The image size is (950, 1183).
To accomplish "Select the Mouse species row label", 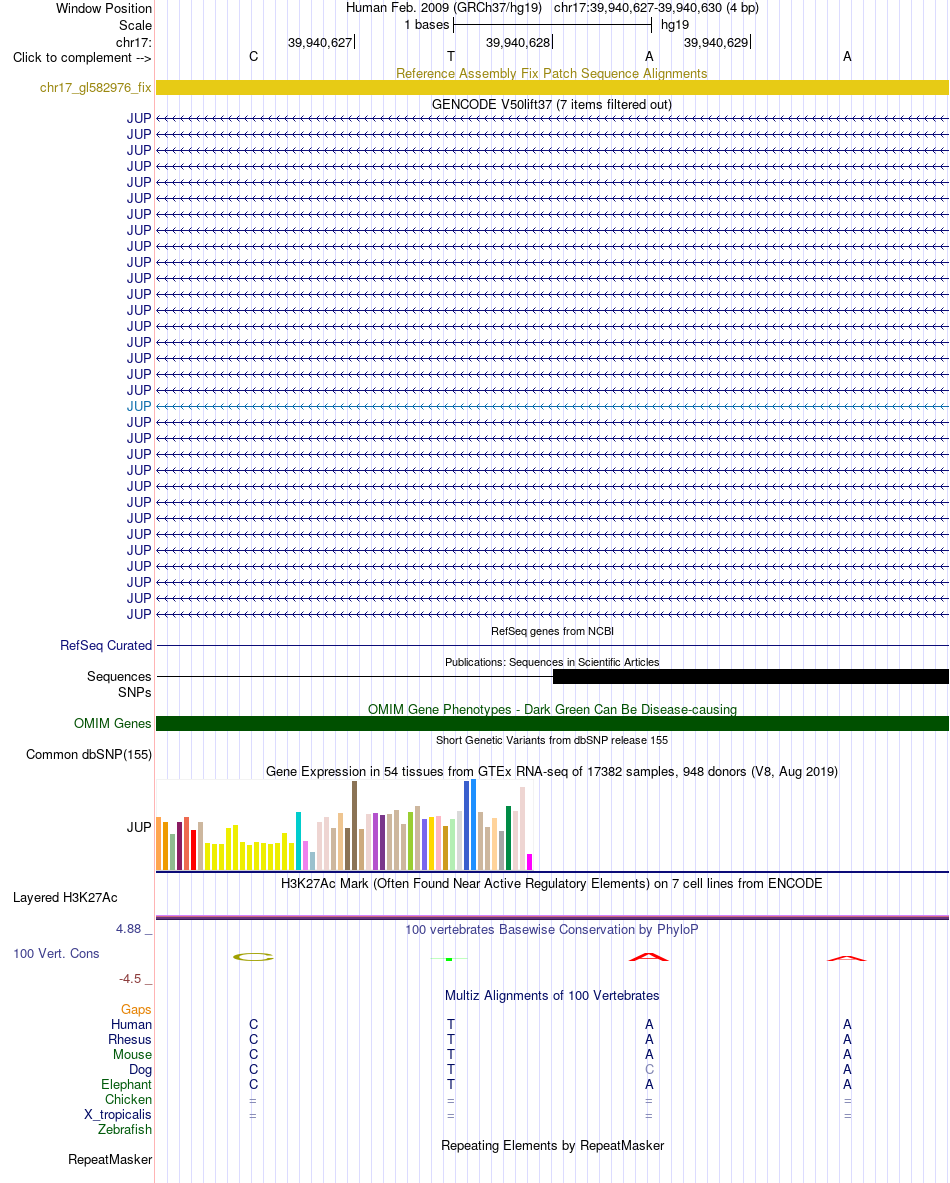I will click(132, 1055).
